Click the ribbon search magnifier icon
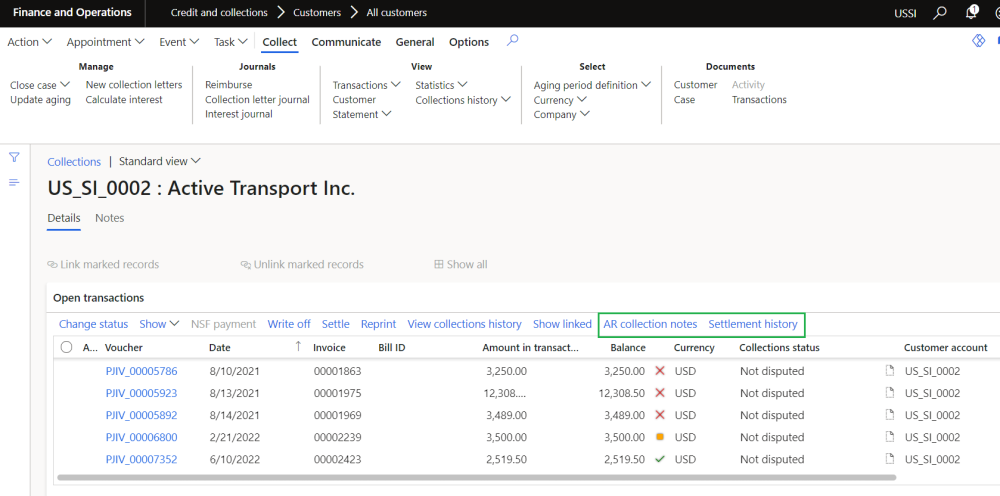 (x=513, y=41)
